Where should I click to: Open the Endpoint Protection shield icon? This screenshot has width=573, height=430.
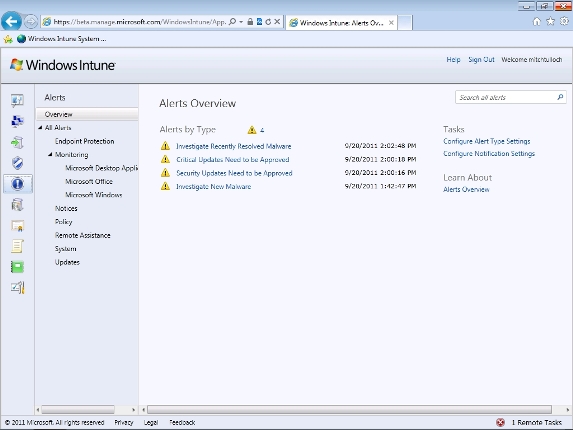(17, 163)
